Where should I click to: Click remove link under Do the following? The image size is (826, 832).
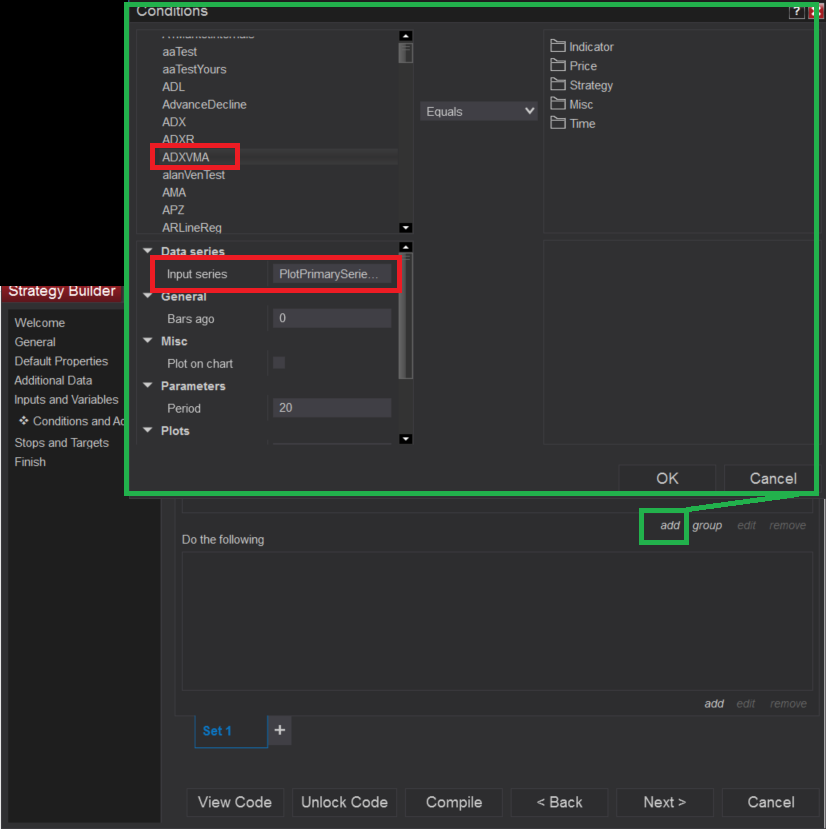coord(788,704)
